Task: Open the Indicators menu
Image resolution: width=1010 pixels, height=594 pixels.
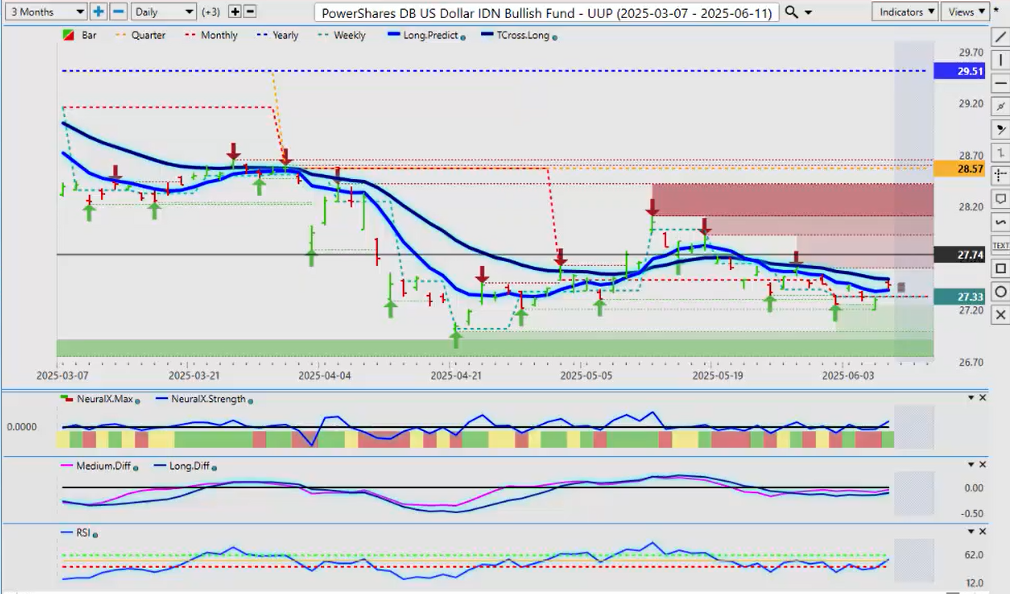Action: point(904,12)
